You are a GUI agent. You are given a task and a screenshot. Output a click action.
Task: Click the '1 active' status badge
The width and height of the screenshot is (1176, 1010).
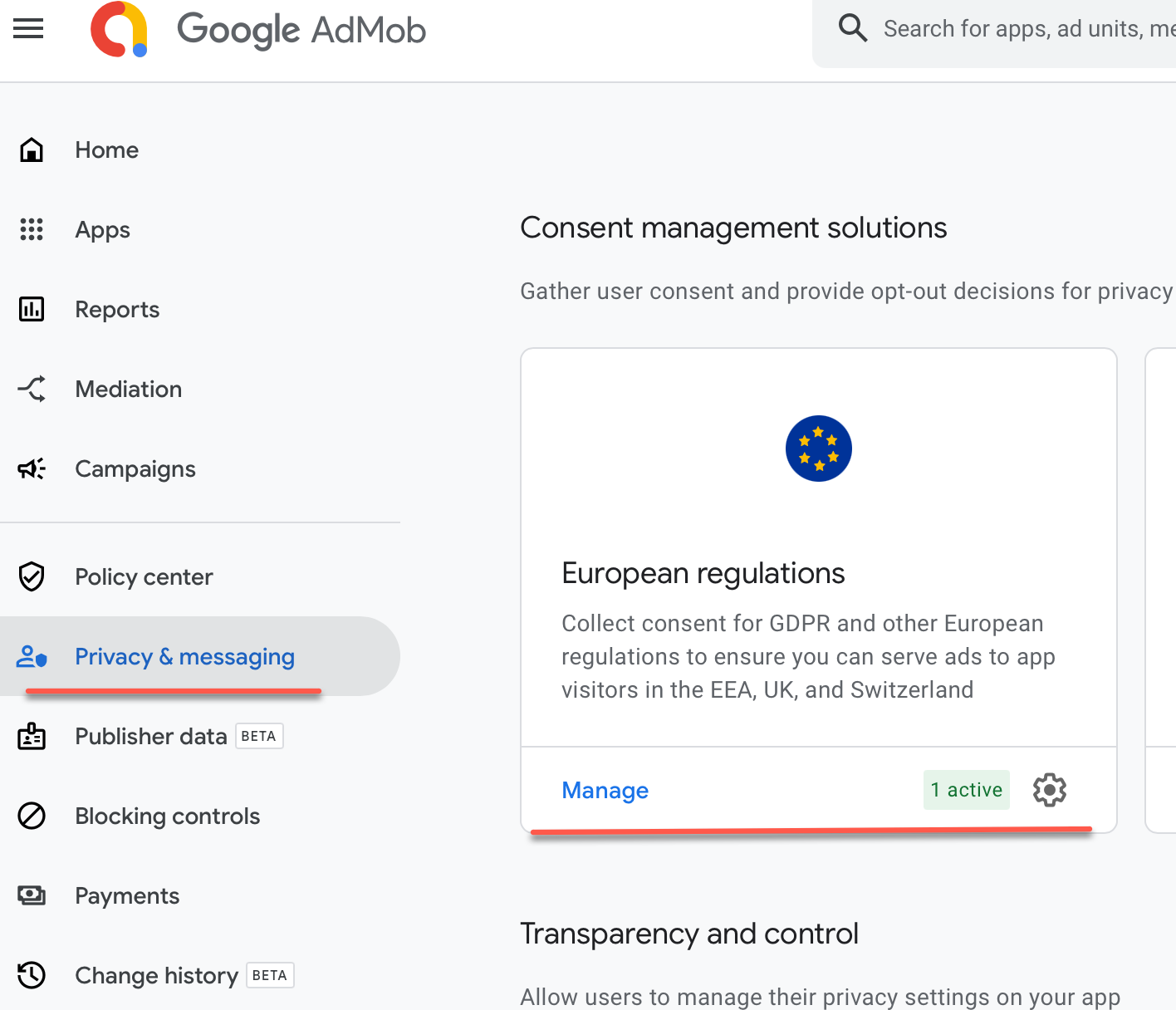[966, 790]
